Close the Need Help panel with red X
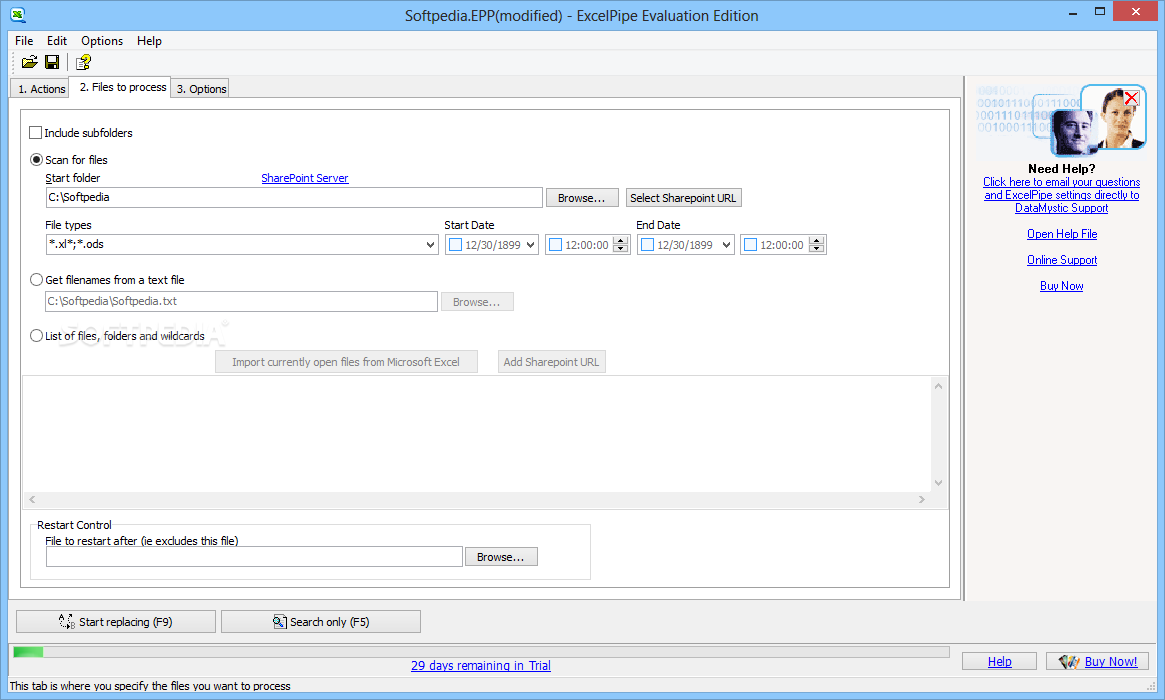 coord(1132,98)
